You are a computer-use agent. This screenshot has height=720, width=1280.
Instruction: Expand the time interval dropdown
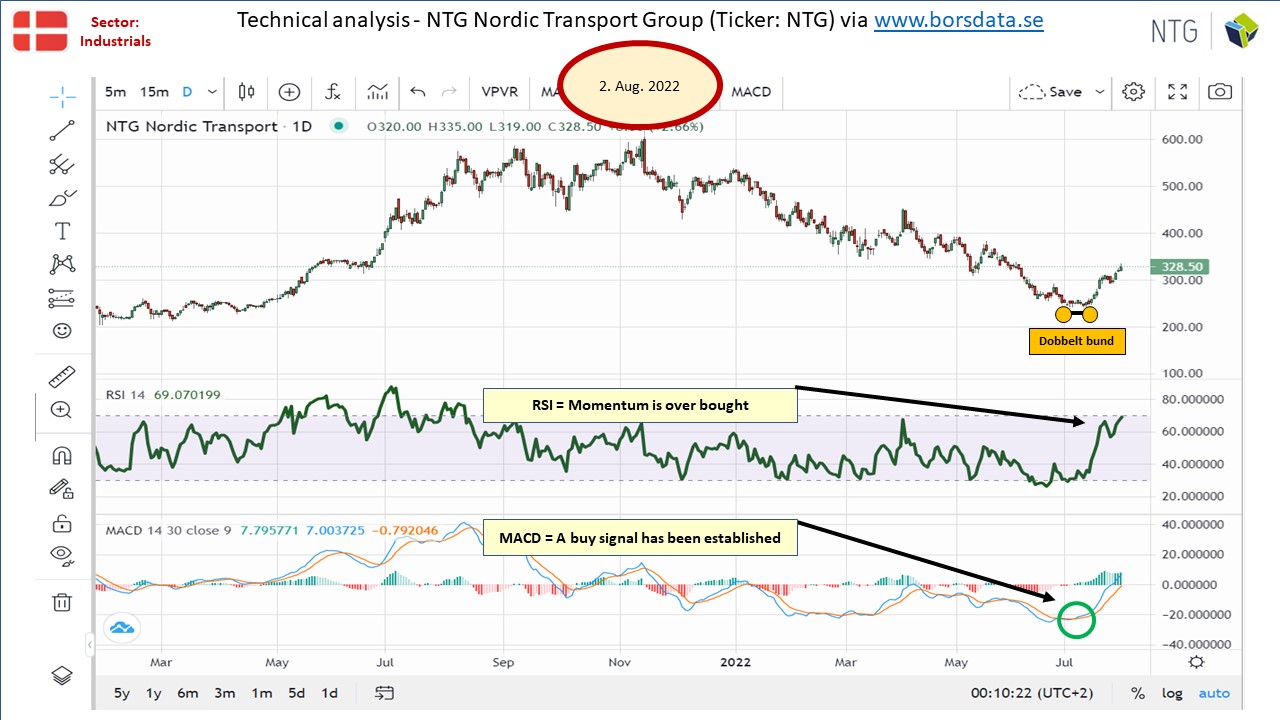[212, 92]
